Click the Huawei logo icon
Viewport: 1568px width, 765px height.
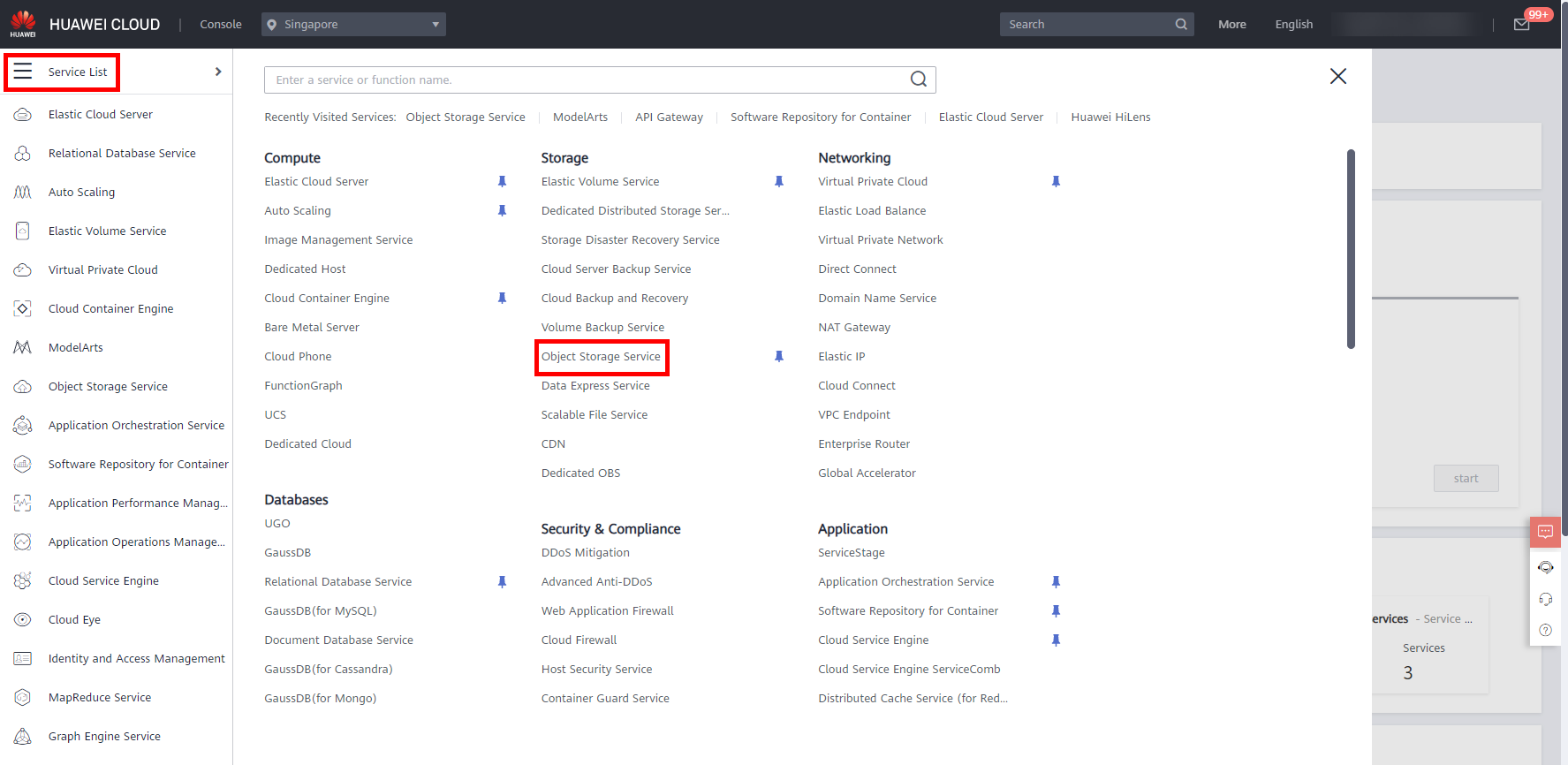23,24
